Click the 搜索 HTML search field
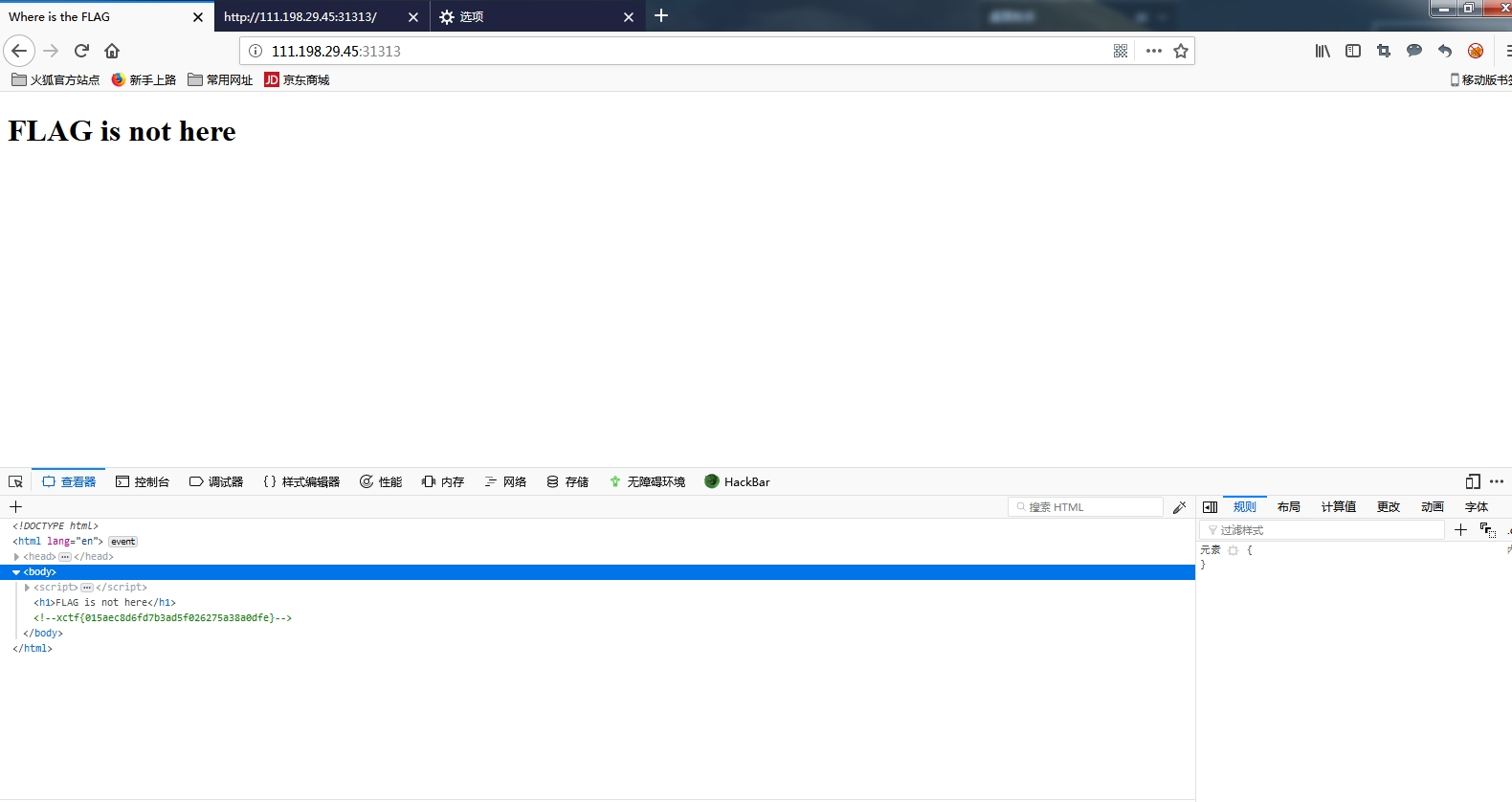This screenshot has height=802, width=1512. click(x=1085, y=507)
